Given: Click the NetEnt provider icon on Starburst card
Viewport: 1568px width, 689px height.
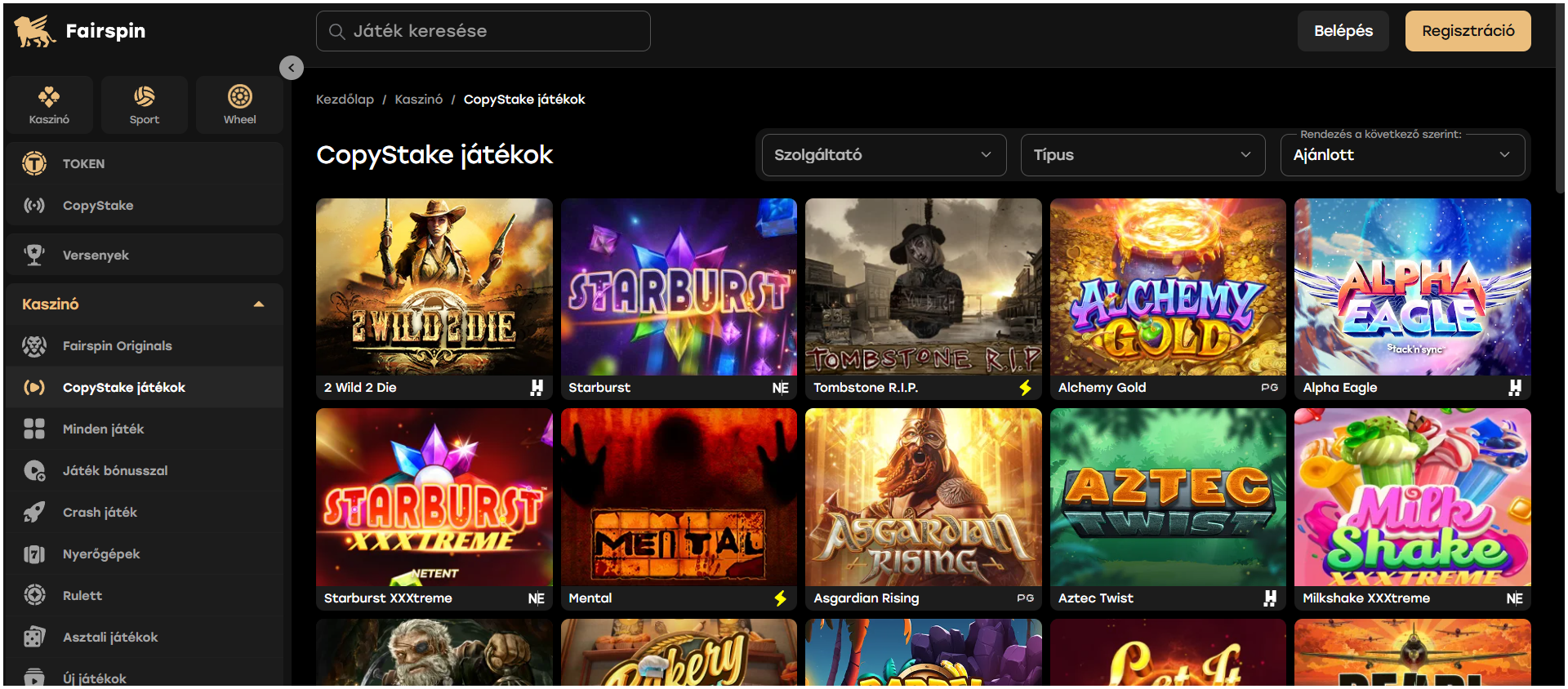Looking at the screenshot, I should [x=781, y=389].
